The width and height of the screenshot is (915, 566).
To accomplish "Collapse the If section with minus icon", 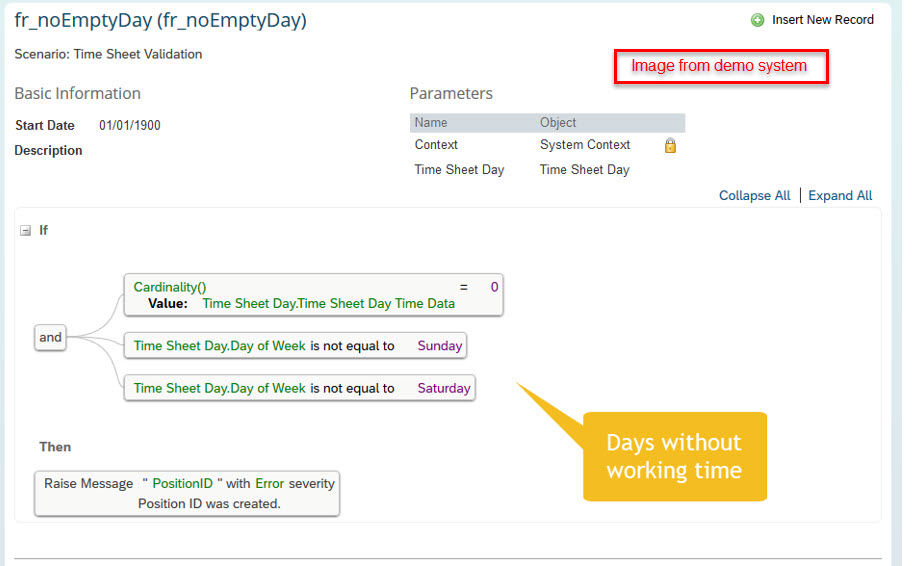I will 25,230.
